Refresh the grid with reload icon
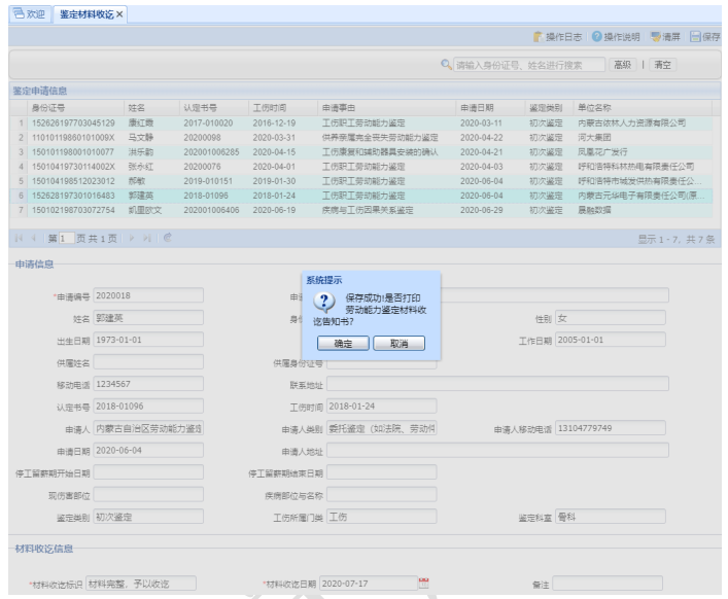 [x=168, y=238]
